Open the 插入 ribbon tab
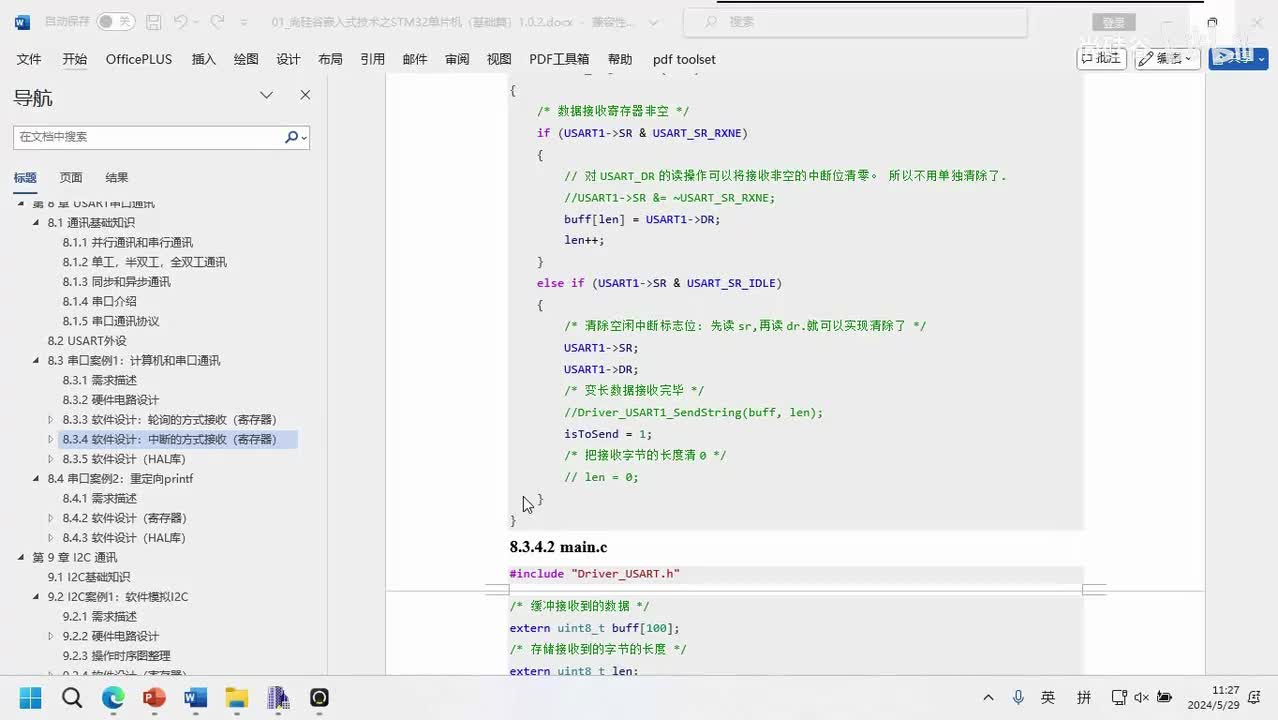 coord(204,59)
